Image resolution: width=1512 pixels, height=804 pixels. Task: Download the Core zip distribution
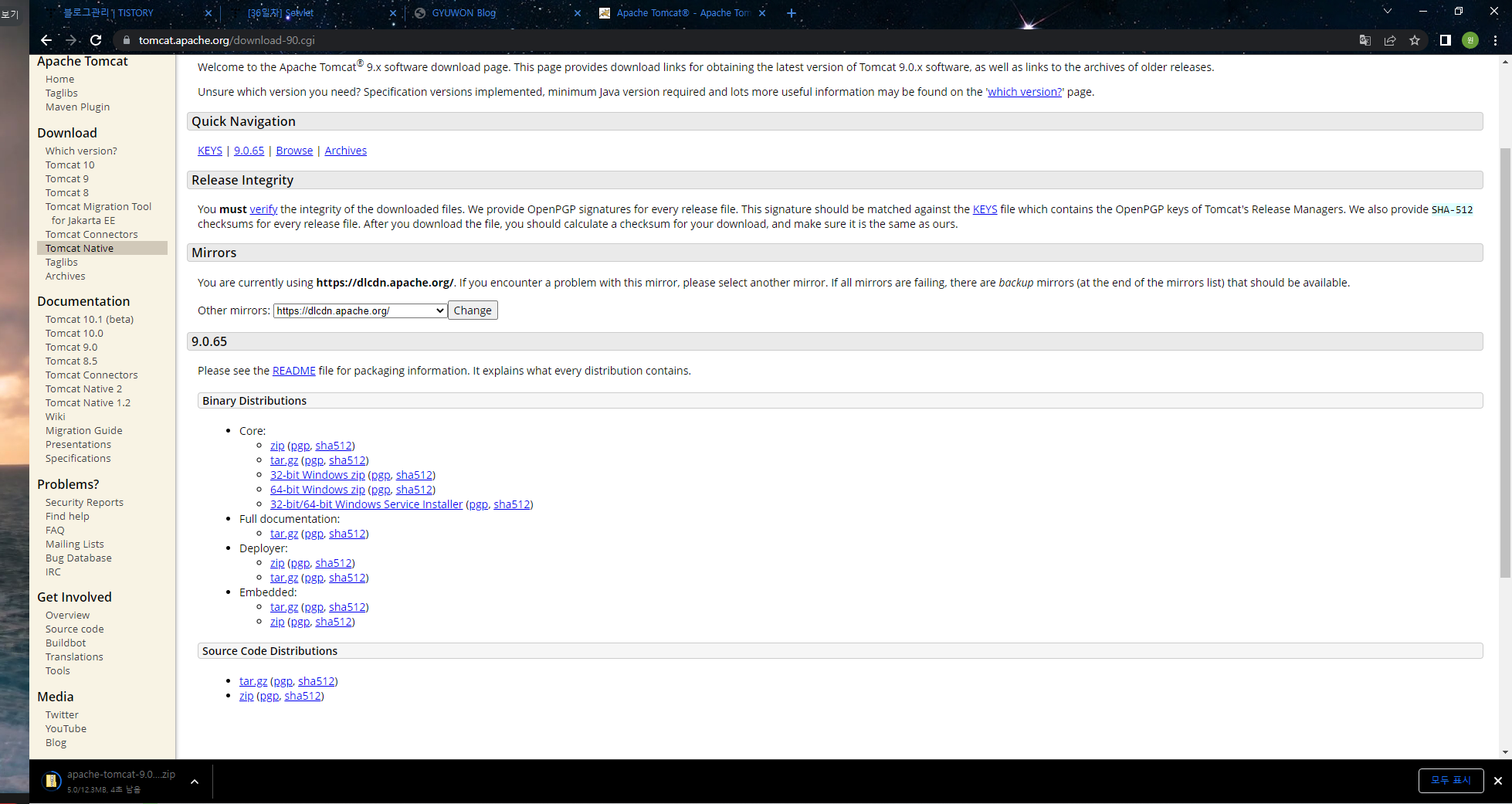point(277,446)
